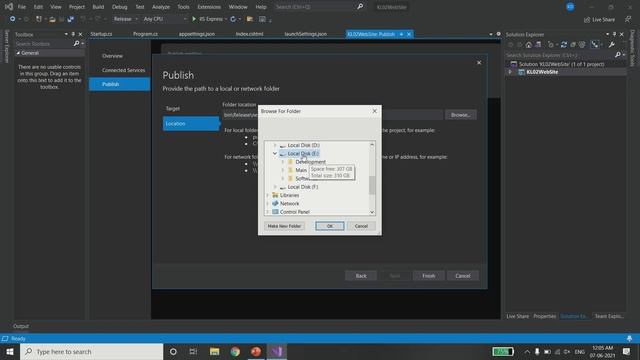The height and width of the screenshot is (360, 640).
Task: Click the Toolbox search magnifier icon
Action: click(x=76, y=43)
